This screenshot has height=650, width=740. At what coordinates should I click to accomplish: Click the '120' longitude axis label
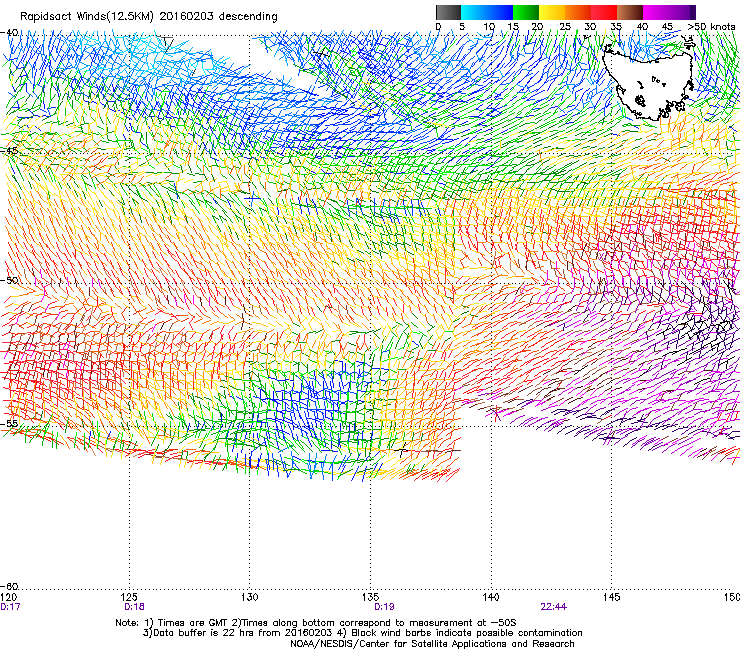(x=8, y=597)
